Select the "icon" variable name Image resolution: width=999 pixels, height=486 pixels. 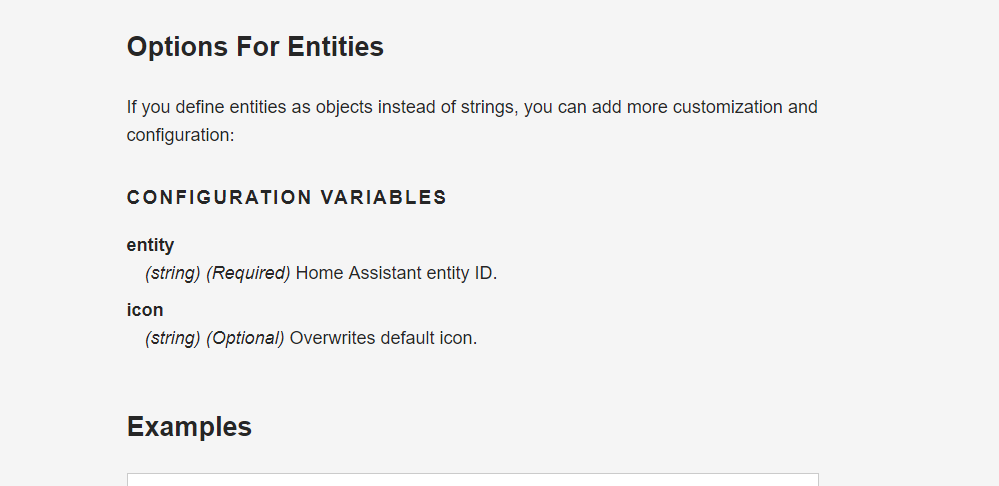(x=145, y=310)
